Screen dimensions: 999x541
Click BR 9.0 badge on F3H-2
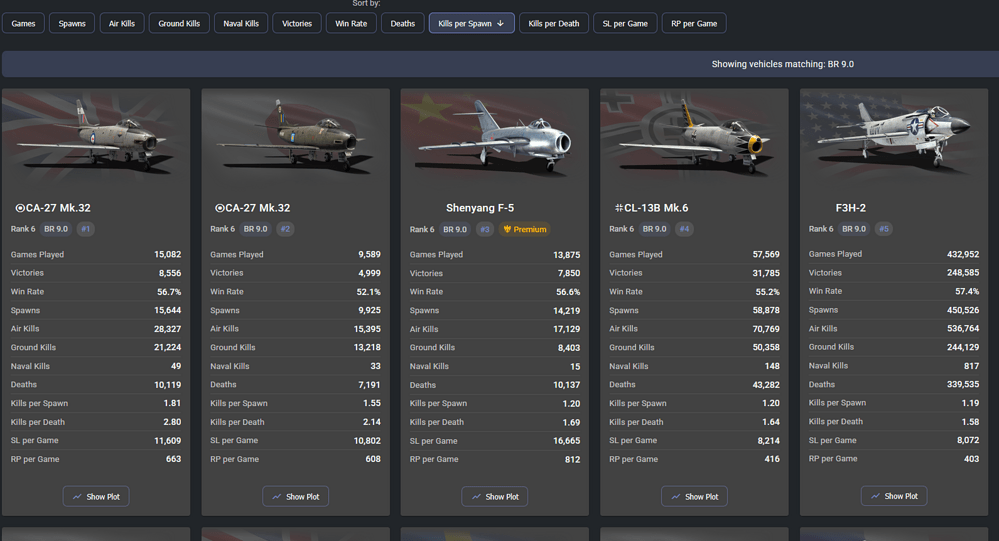pos(854,229)
